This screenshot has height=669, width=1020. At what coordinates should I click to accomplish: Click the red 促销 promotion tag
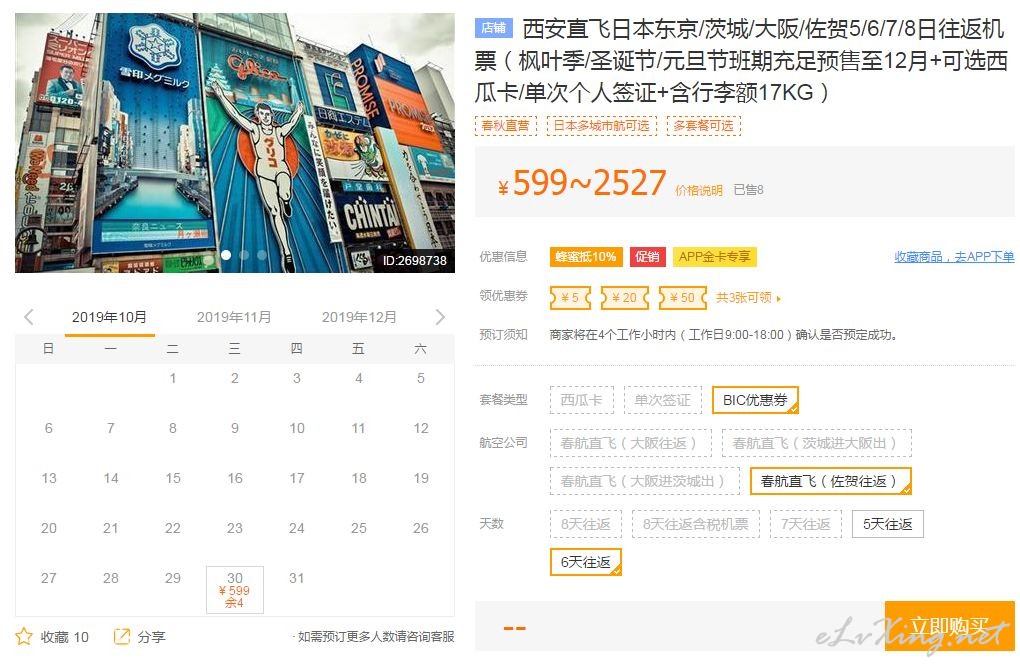click(x=647, y=256)
